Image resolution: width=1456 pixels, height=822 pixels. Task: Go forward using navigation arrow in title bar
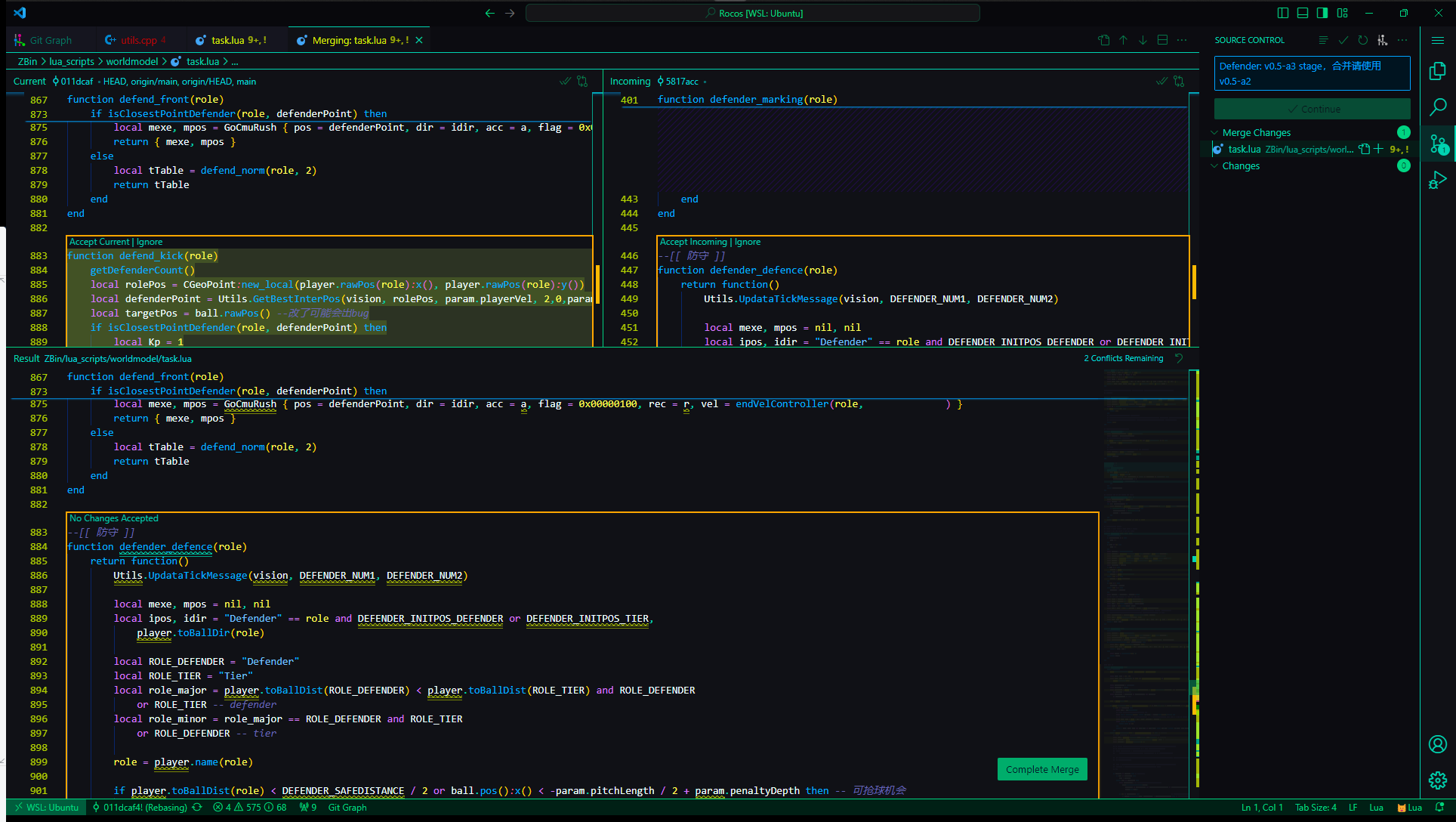coord(510,13)
